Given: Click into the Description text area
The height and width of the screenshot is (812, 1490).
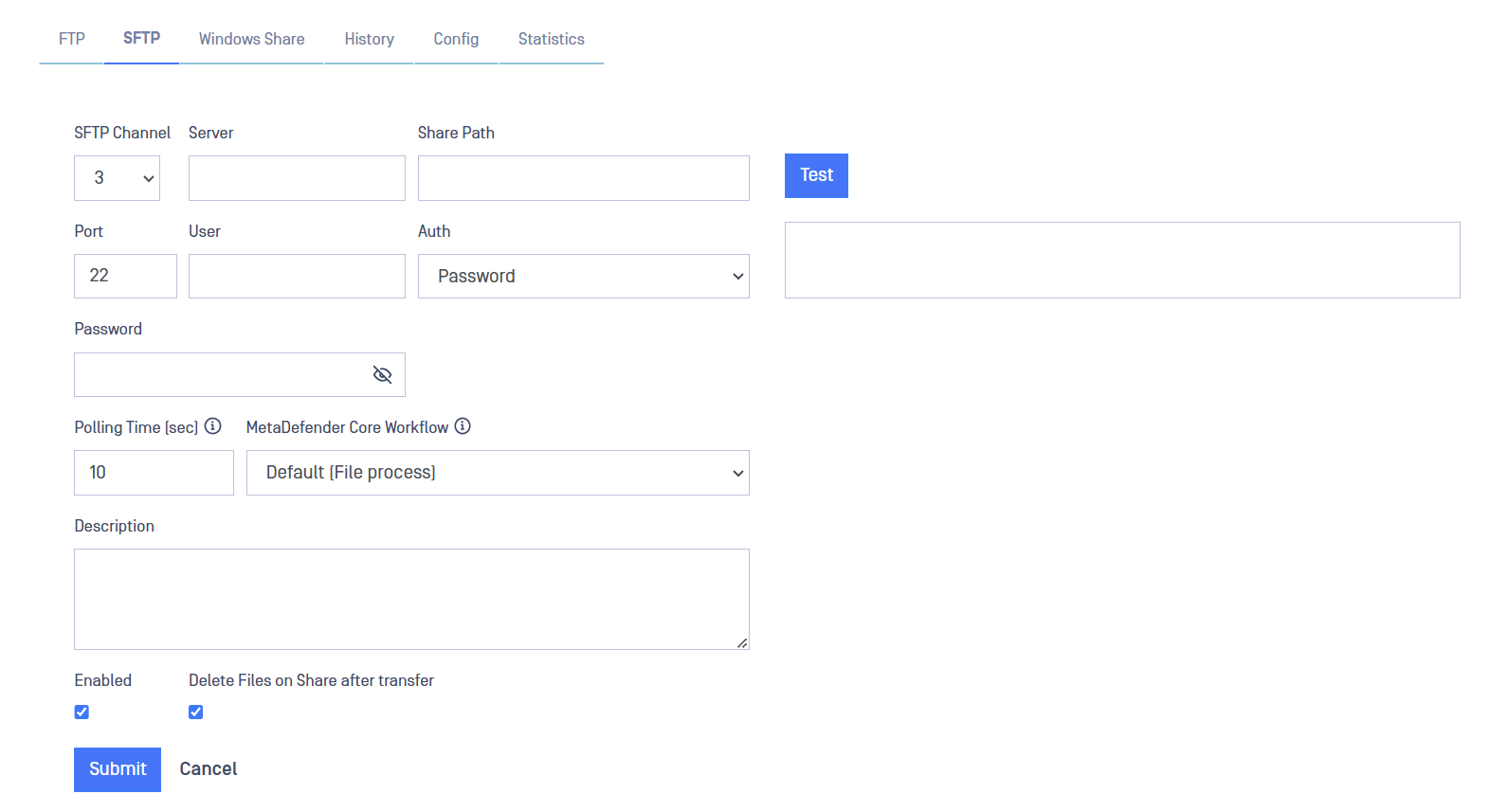Looking at the screenshot, I should [411, 599].
